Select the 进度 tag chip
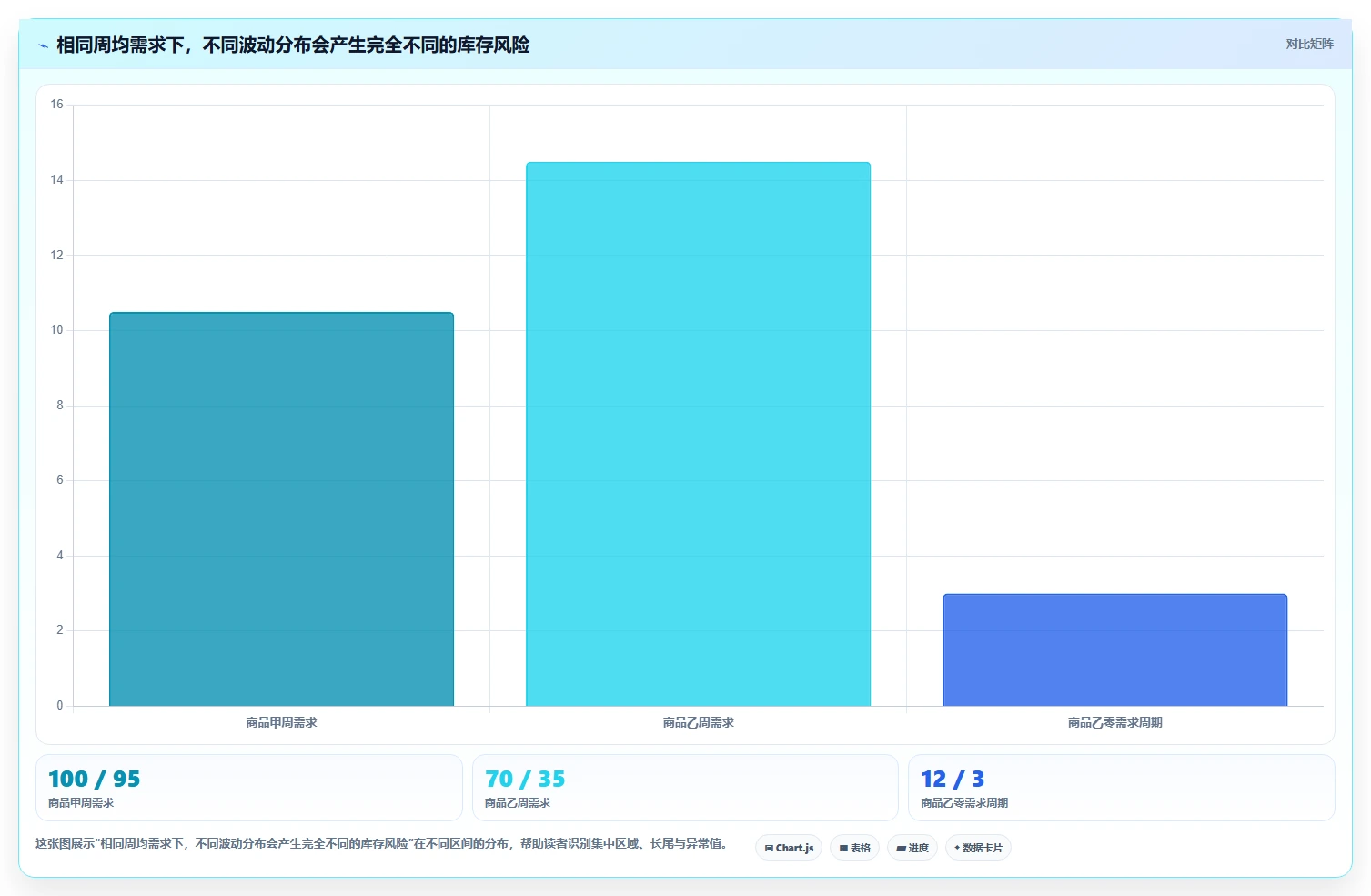Viewport: 1371px width, 896px height. click(912, 848)
